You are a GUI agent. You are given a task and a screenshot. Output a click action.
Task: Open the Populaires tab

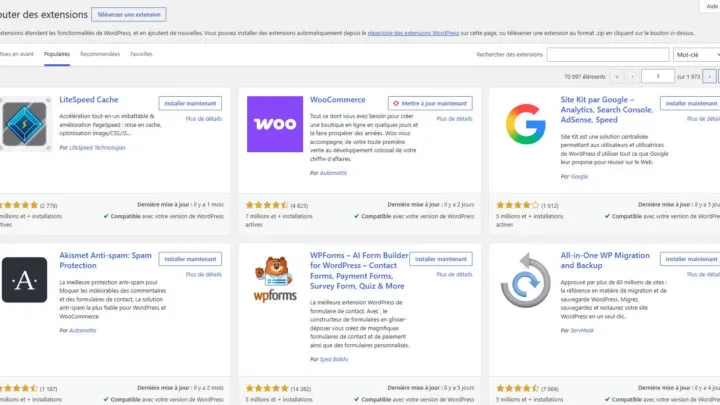pyautogui.click(x=57, y=54)
